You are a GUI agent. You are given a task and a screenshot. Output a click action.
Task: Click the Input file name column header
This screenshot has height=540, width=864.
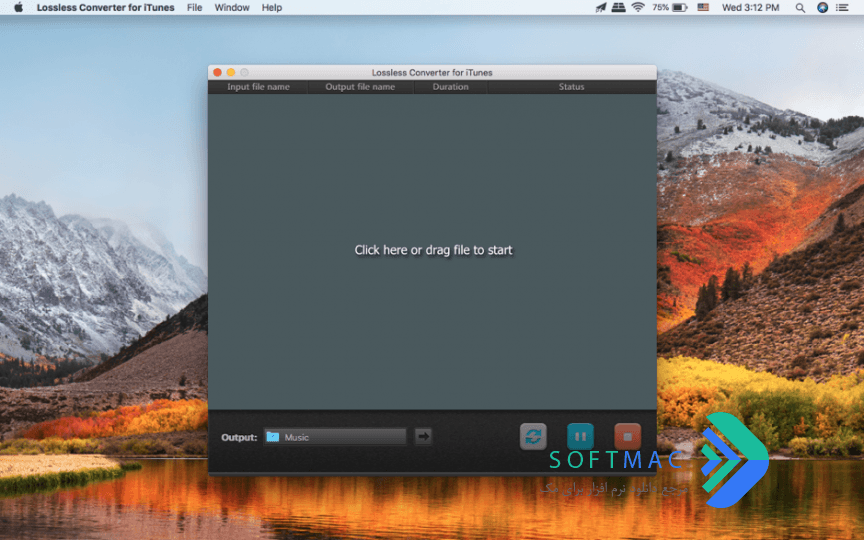pos(258,87)
